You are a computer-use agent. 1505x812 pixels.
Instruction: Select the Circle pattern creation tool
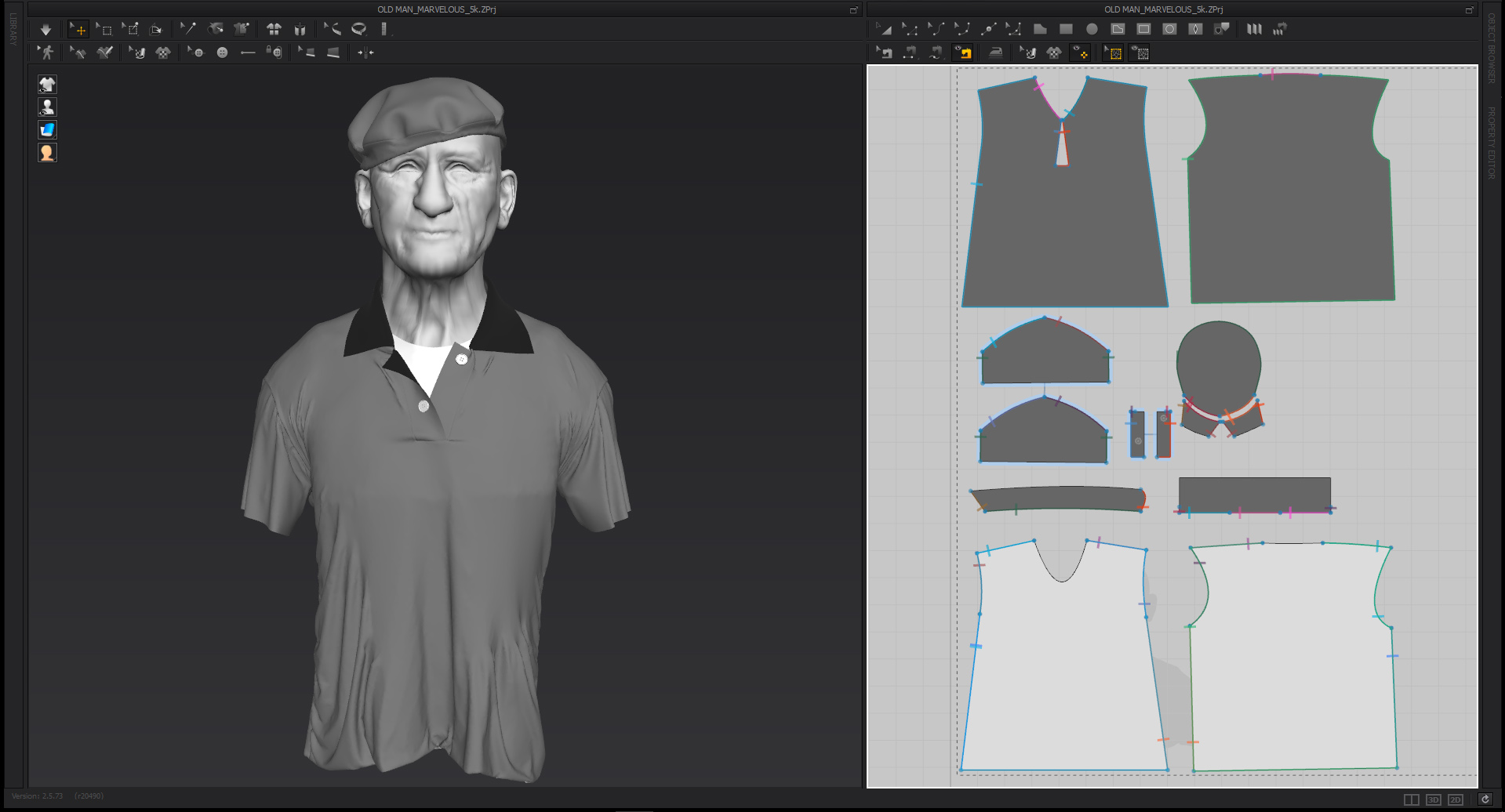point(1092,29)
